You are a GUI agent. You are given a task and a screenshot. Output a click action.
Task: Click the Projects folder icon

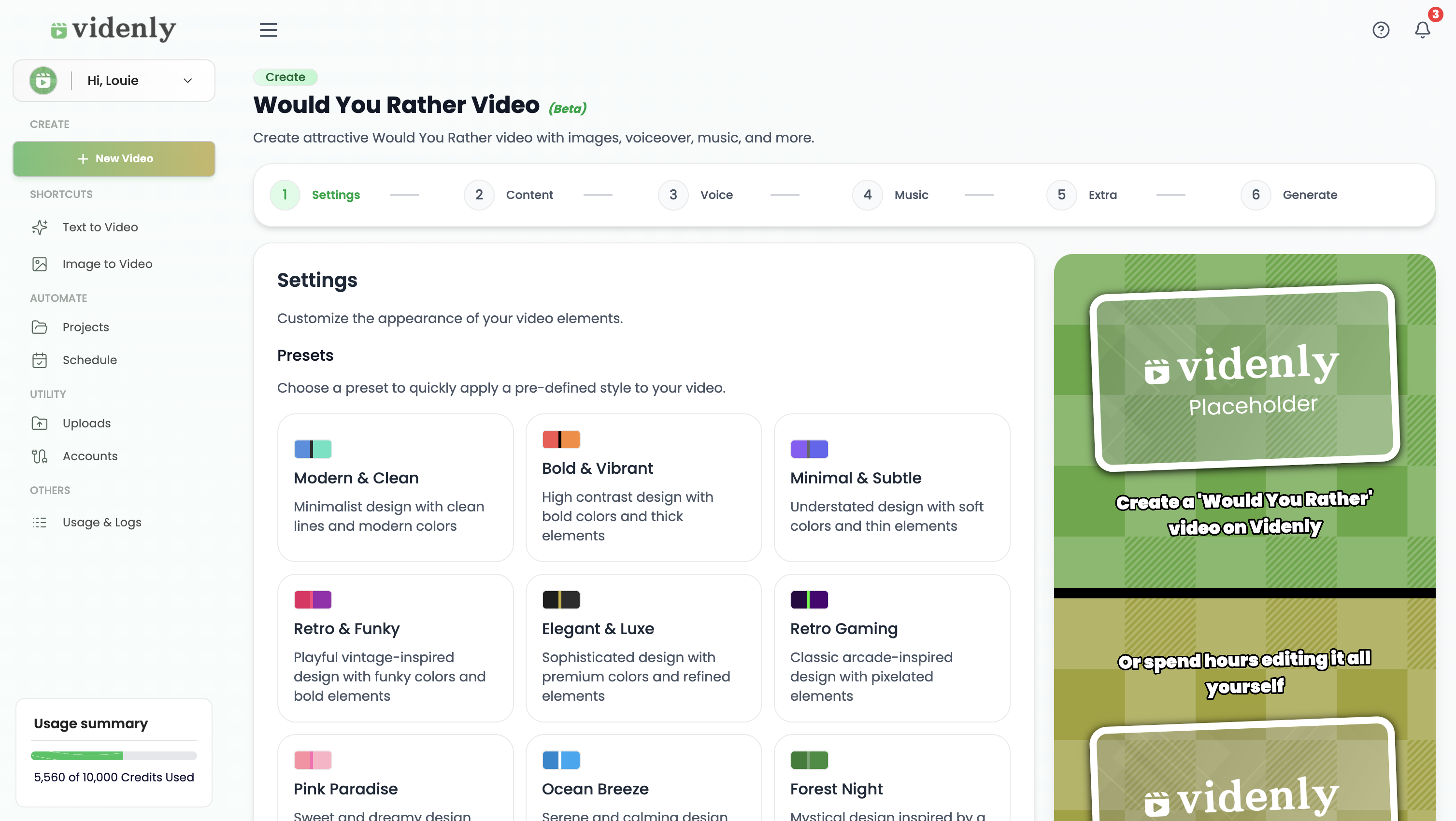click(x=40, y=327)
